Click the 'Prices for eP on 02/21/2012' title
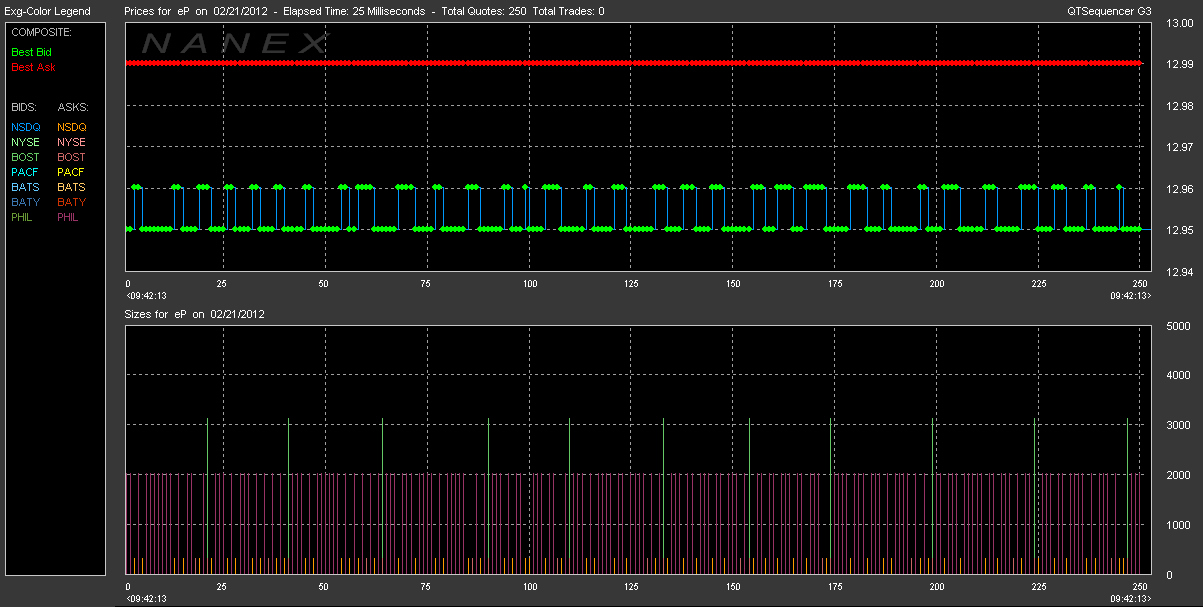 [x=194, y=11]
